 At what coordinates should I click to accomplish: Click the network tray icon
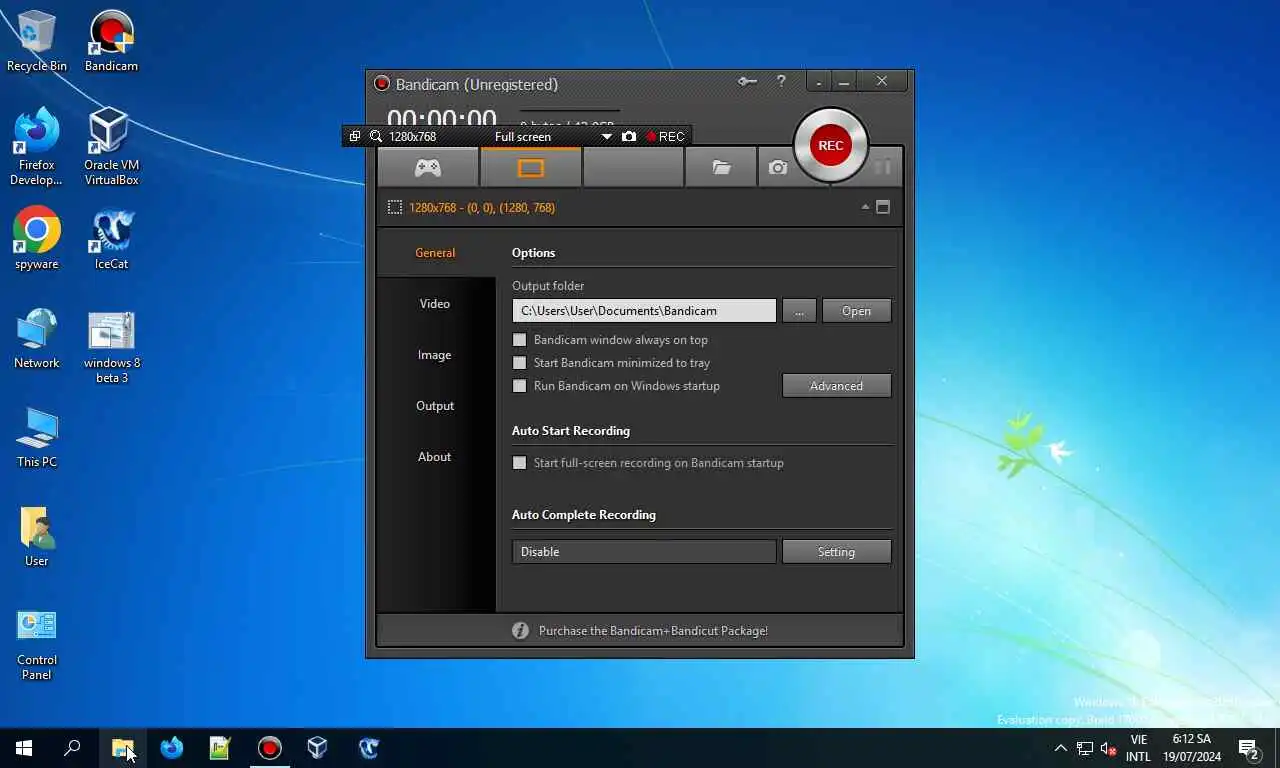pos(1085,748)
